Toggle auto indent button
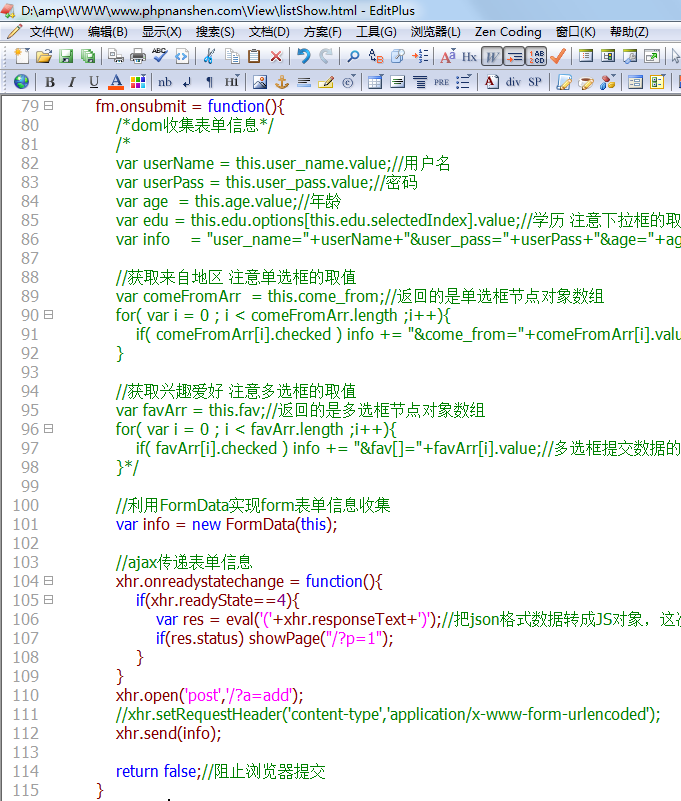Screen dimensions: 681x801 (514, 56)
